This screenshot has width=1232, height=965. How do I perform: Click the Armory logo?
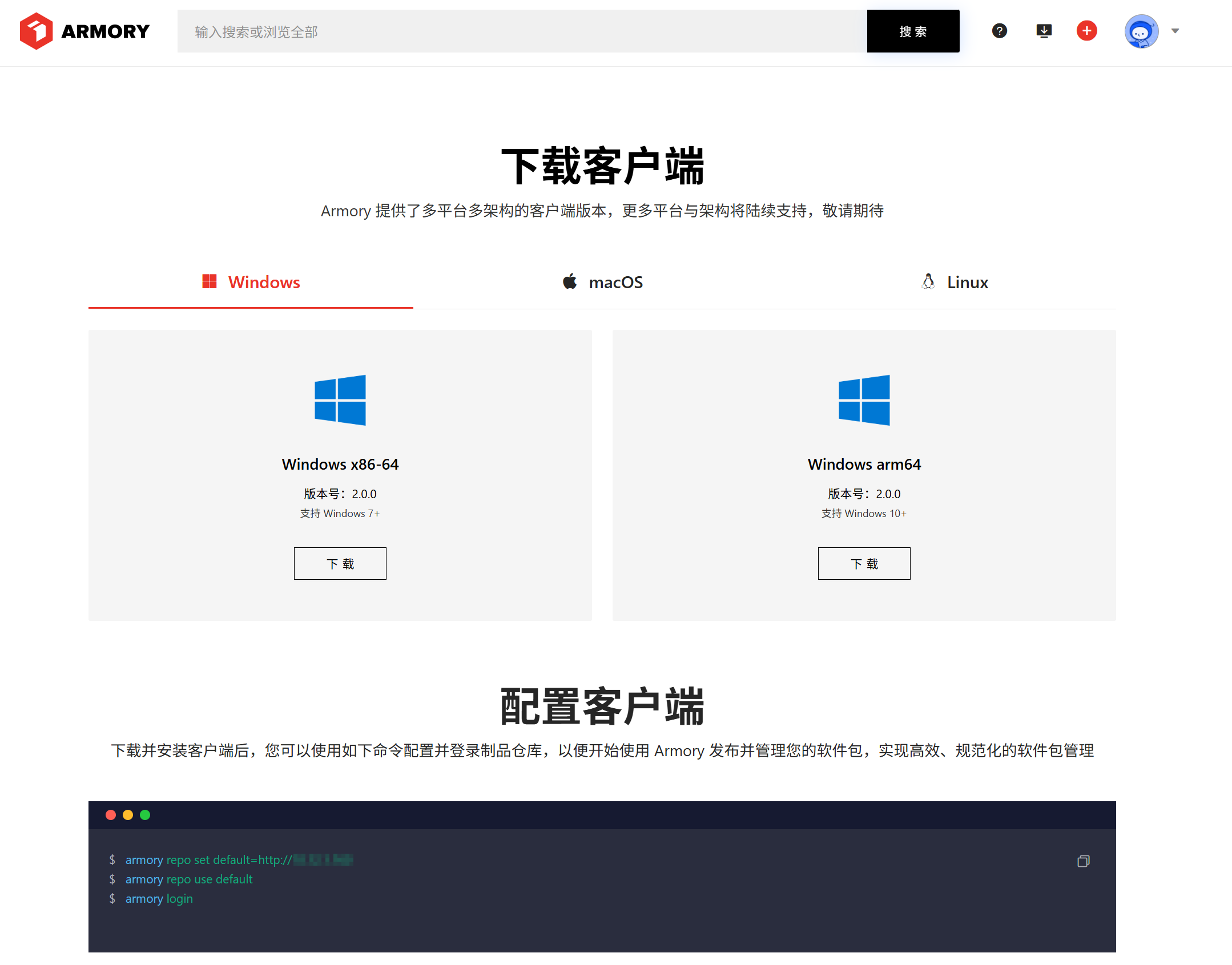click(84, 31)
